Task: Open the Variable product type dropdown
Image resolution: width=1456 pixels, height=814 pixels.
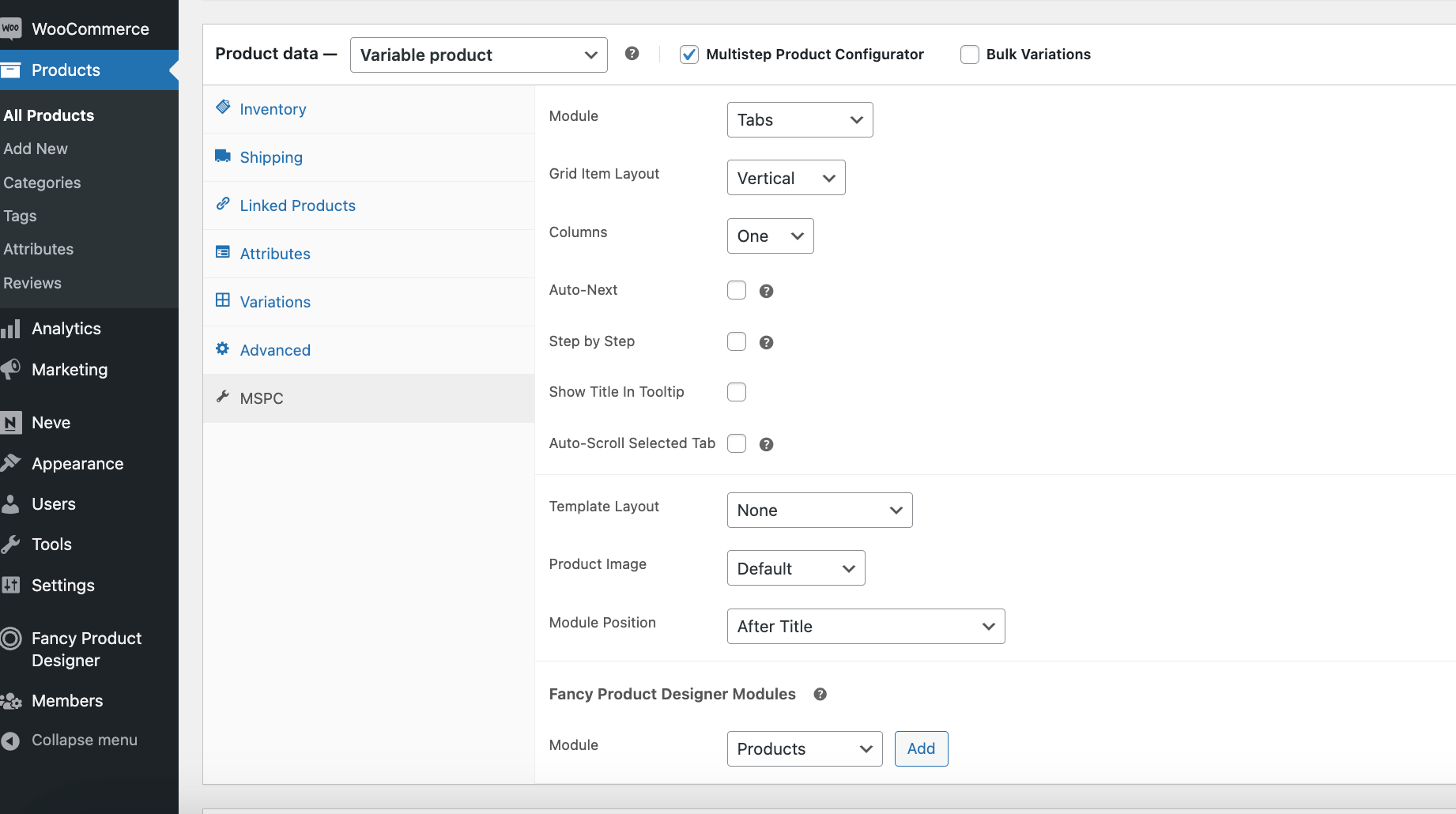Action: [478, 55]
